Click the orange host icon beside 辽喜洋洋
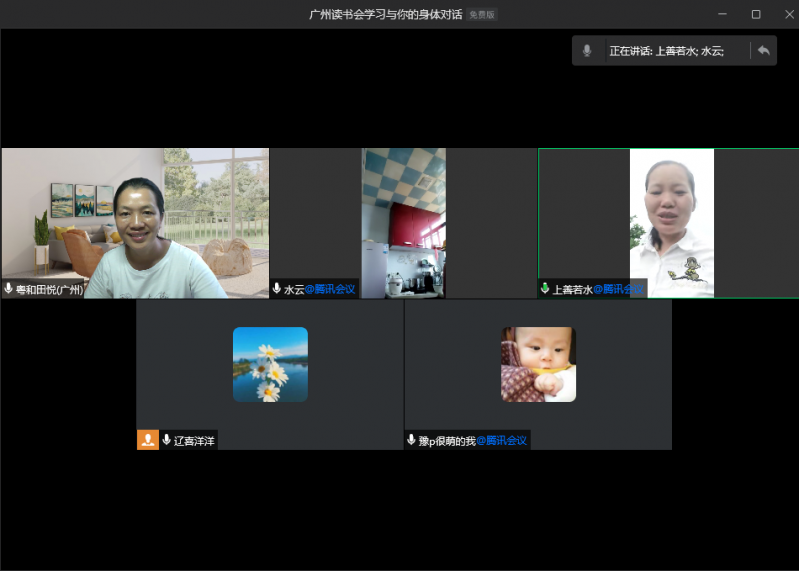 tap(147, 440)
